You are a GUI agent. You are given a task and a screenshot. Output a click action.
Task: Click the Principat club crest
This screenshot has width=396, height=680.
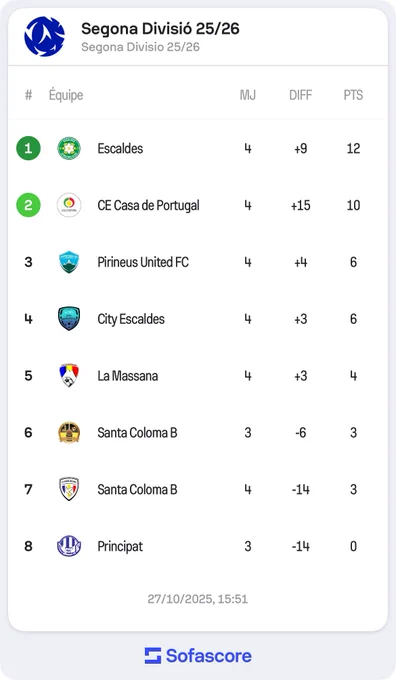pyautogui.click(x=69, y=546)
